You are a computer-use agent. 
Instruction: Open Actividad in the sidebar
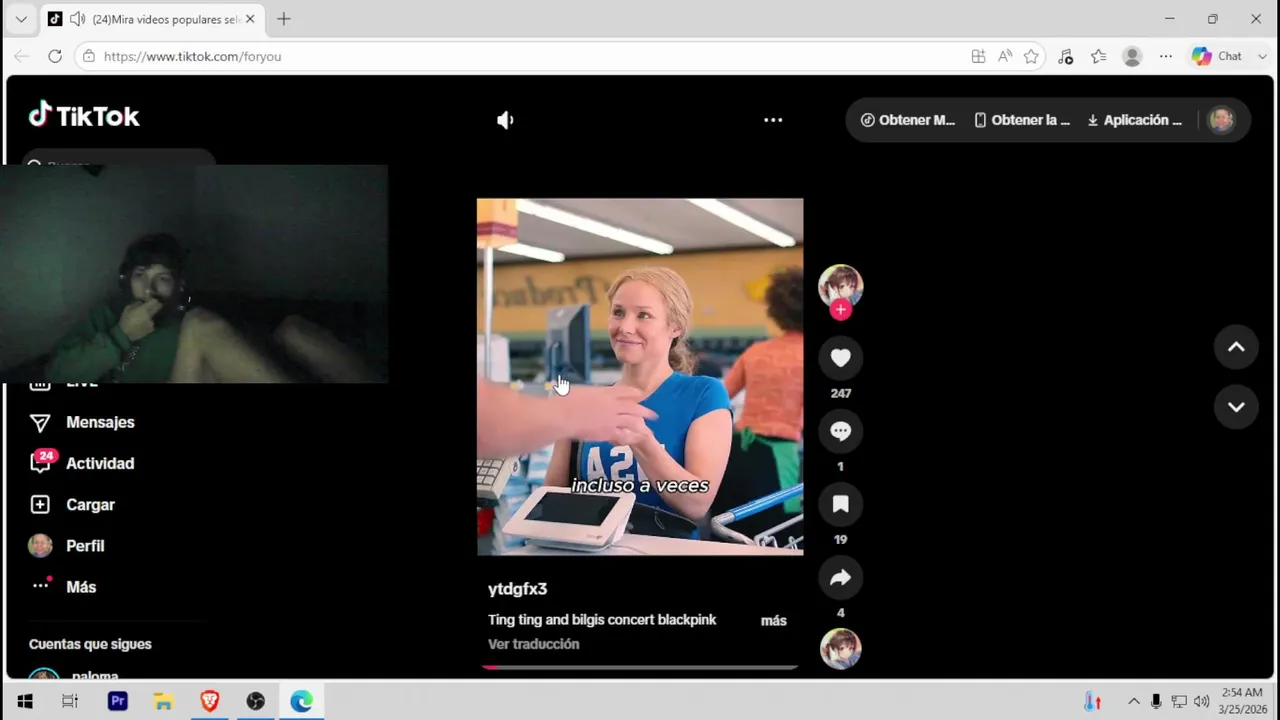100,463
